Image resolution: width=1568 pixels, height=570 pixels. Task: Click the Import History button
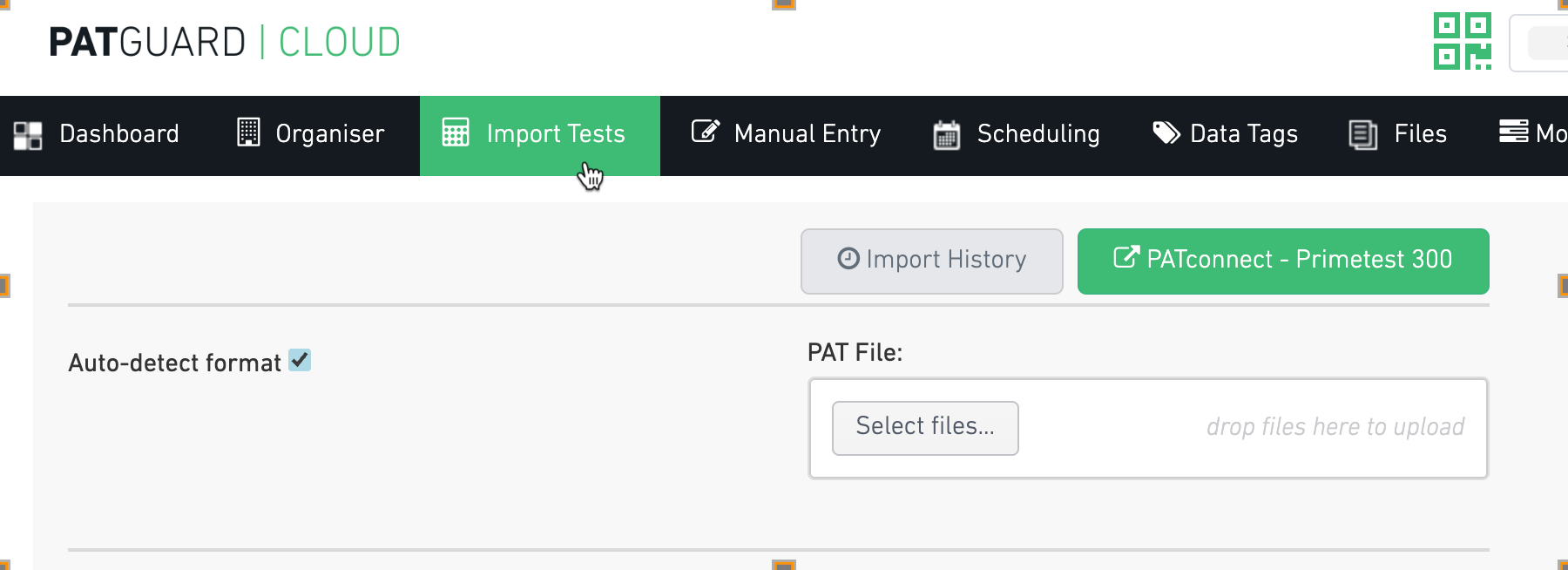pos(932,261)
